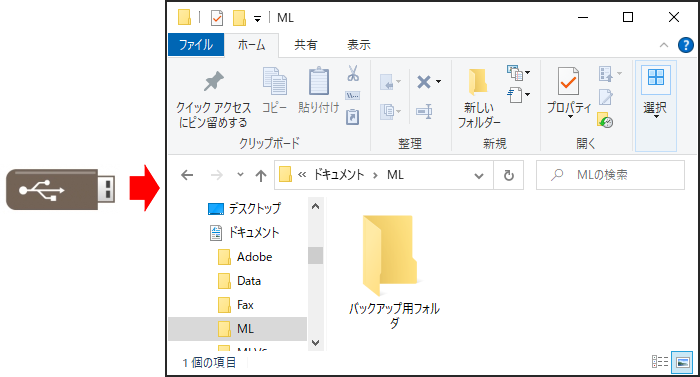This screenshot has width=700, height=377.
Task: Pin to Quick Access icon
Action: pyautogui.click(x=213, y=81)
